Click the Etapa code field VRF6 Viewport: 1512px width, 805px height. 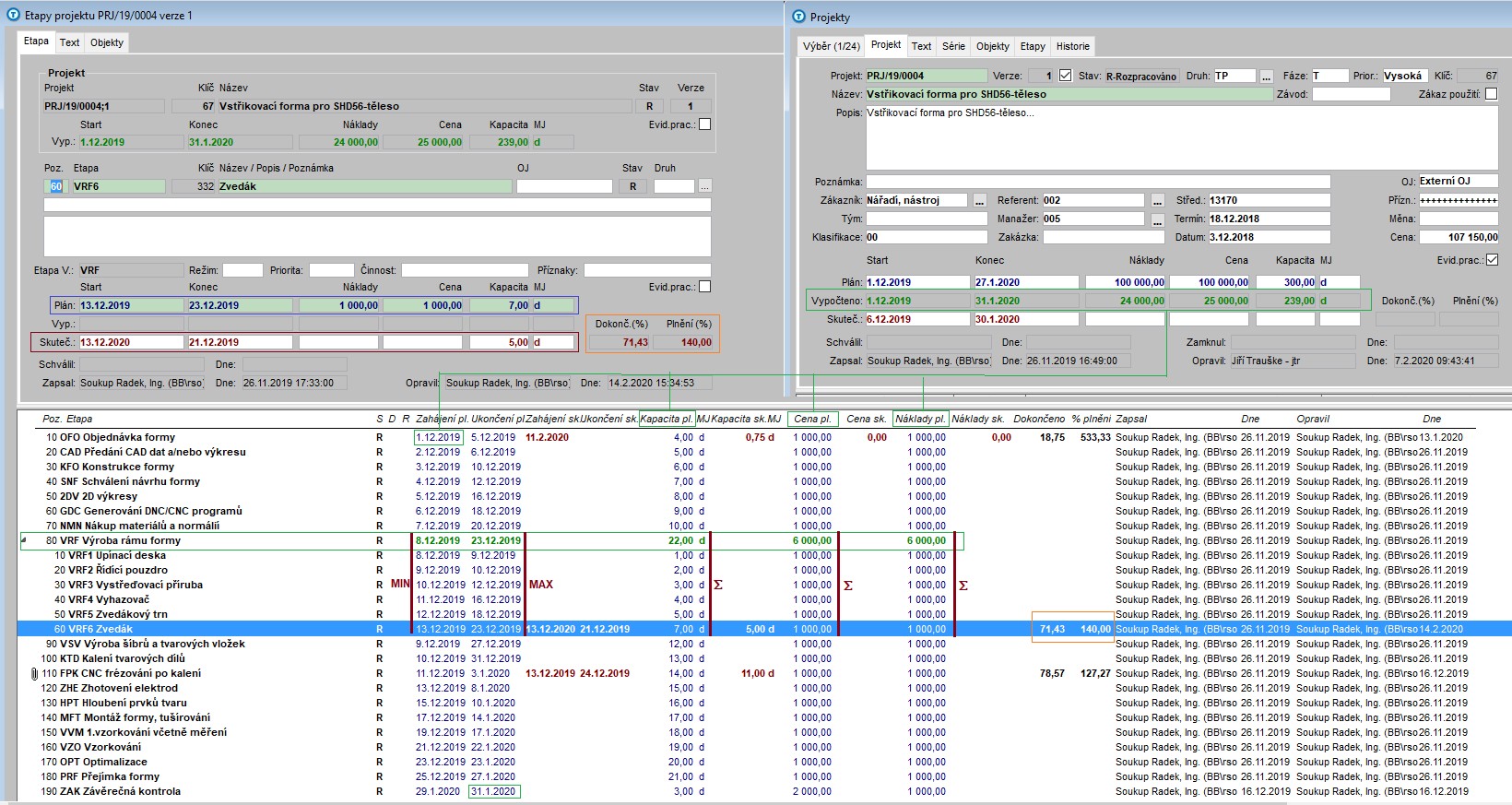(118, 186)
